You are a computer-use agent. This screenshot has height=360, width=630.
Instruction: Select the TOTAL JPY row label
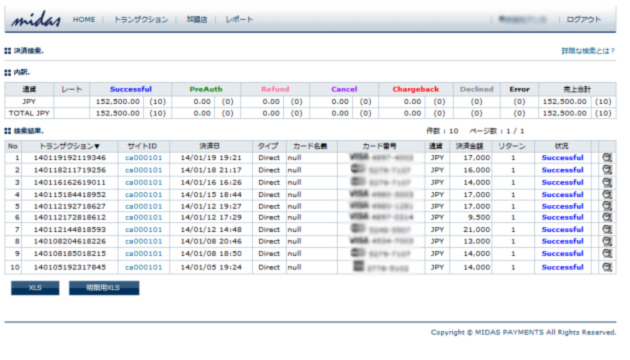29,113
